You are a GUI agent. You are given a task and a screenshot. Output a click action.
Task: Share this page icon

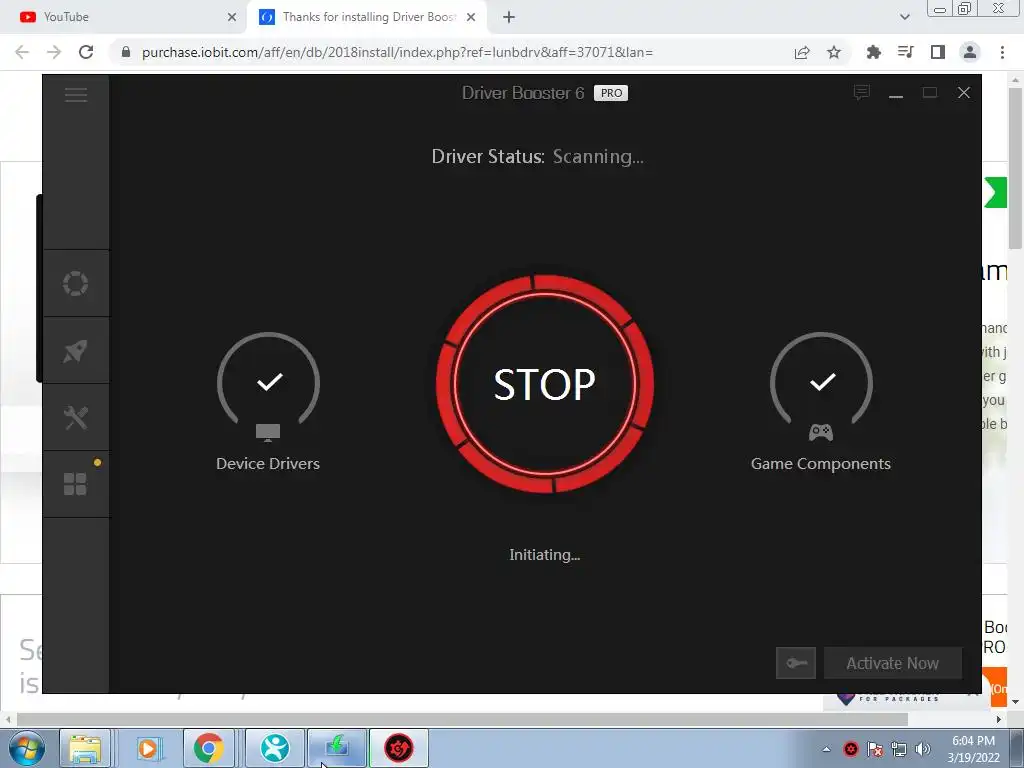pos(802,52)
